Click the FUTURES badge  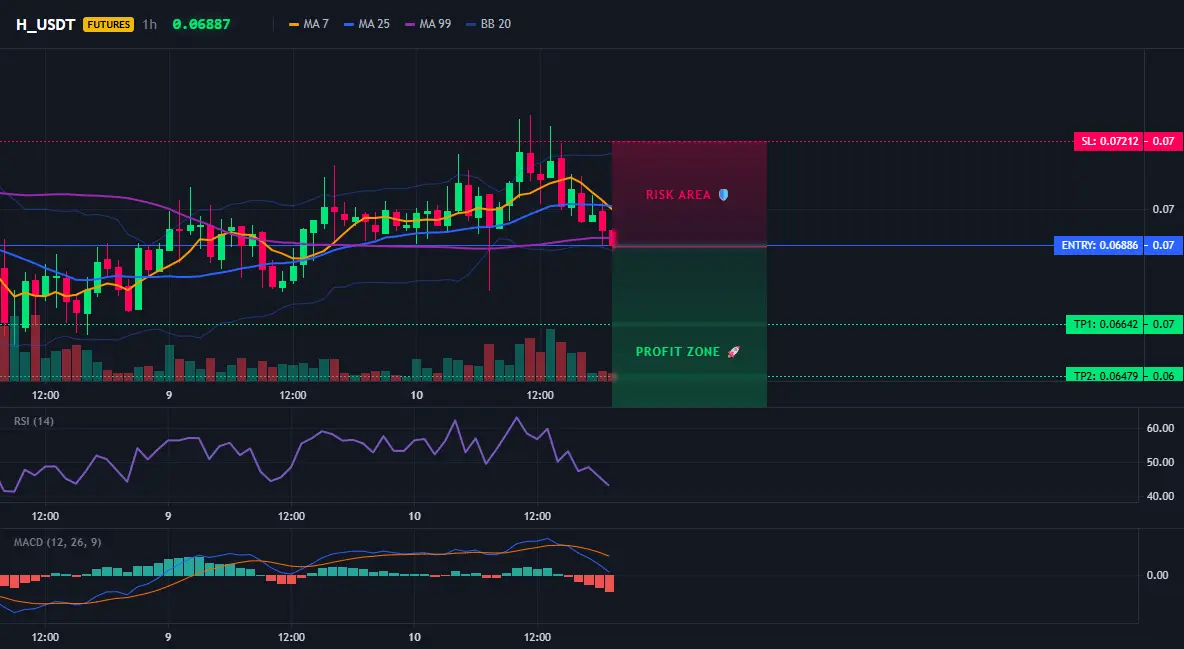click(109, 24)
